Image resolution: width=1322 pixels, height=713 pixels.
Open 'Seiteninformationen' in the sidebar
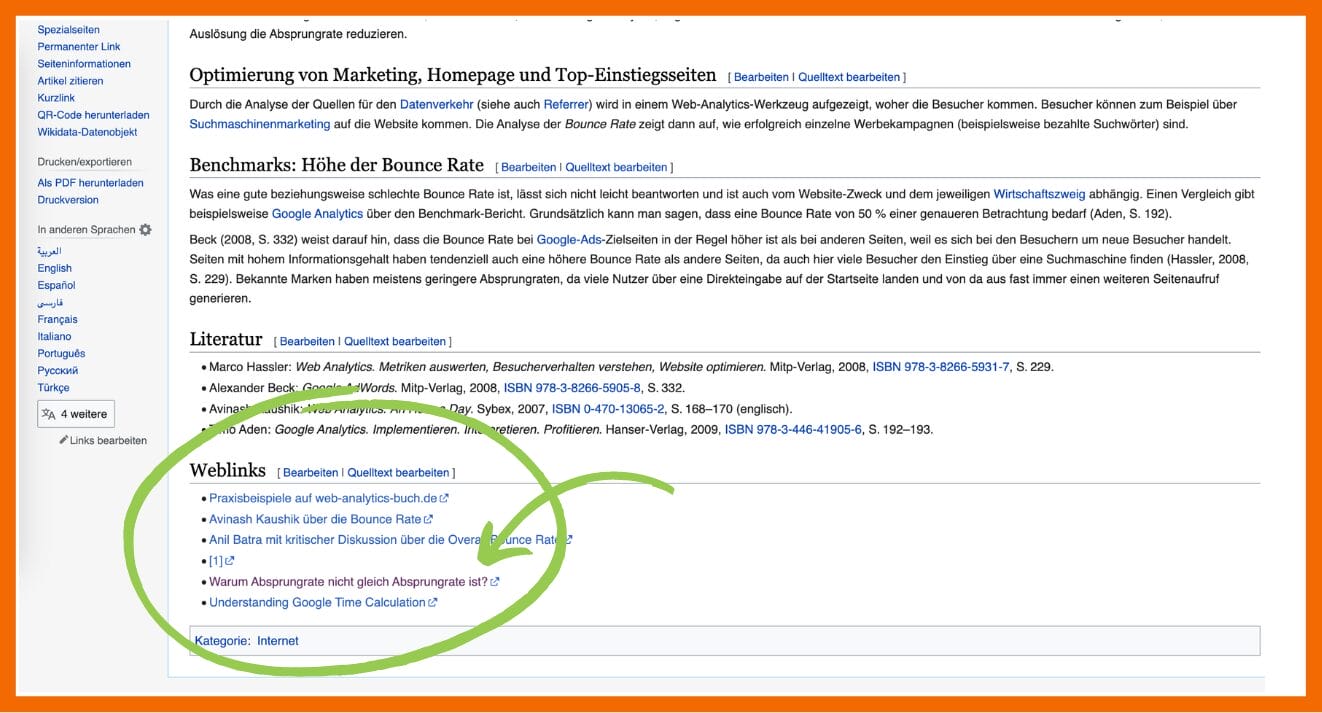tap(84, 64)
